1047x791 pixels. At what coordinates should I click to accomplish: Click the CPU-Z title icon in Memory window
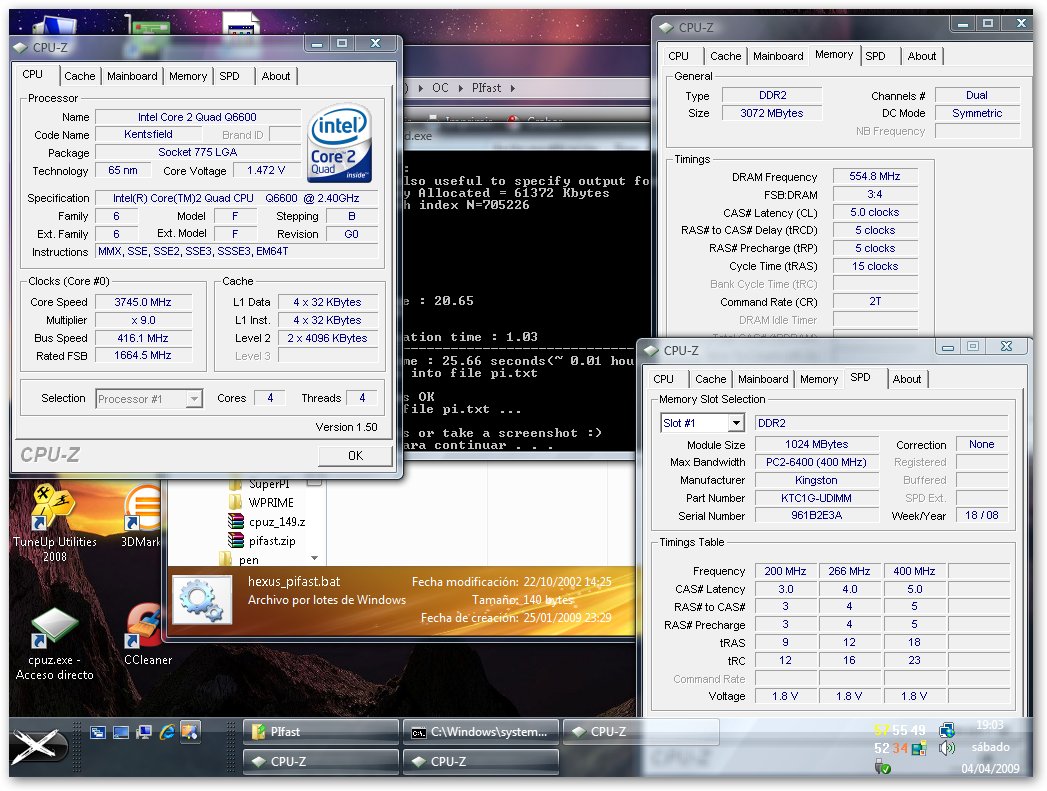click(666, 27)
